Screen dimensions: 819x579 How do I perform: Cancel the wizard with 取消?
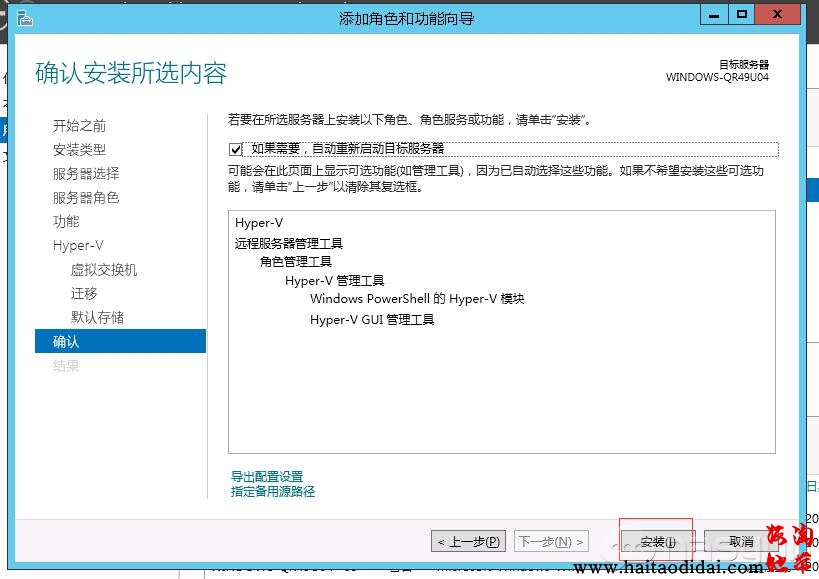pos(740,542)
